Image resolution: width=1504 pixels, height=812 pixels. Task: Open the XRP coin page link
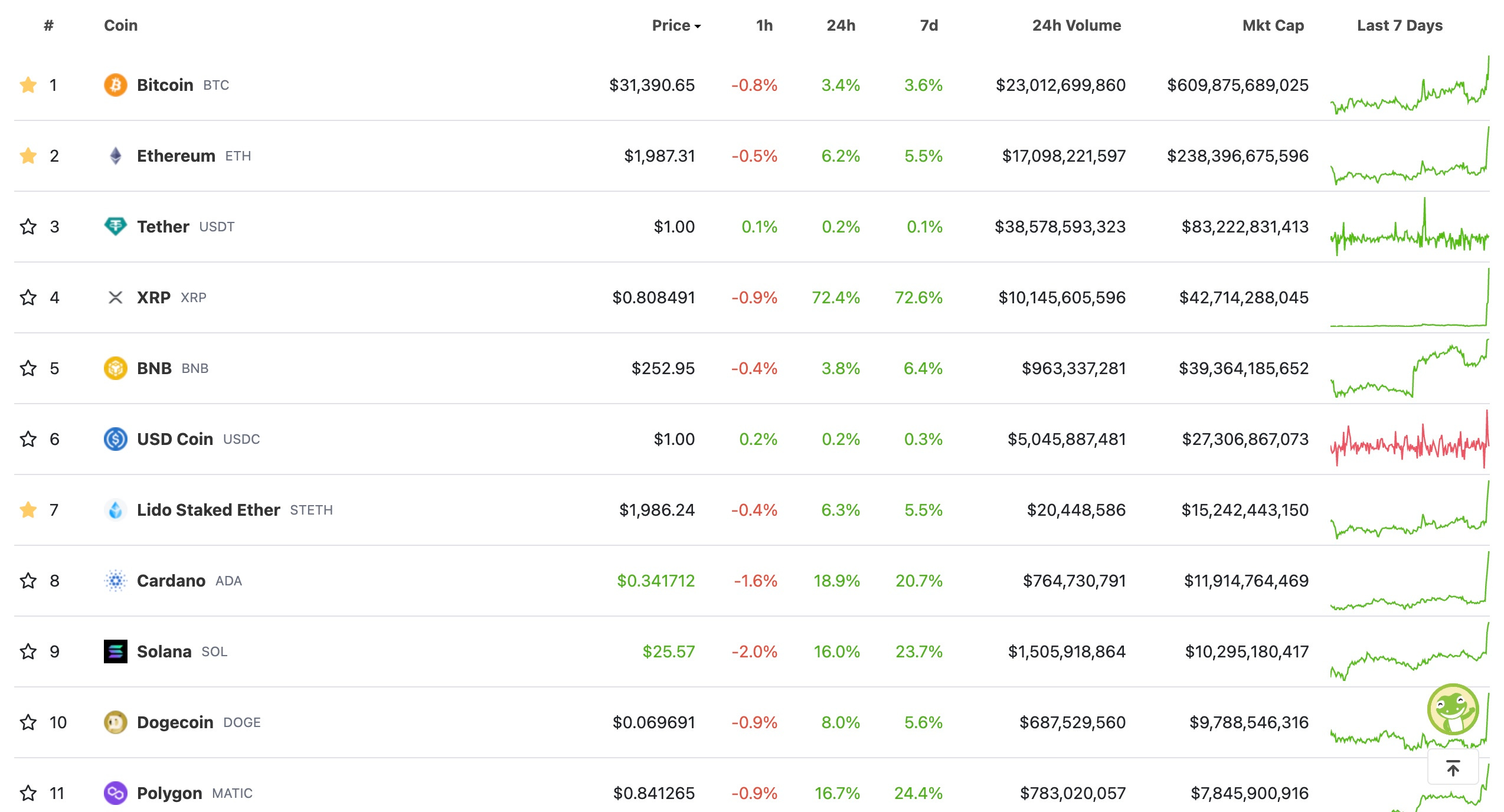(x=153, y=297)
